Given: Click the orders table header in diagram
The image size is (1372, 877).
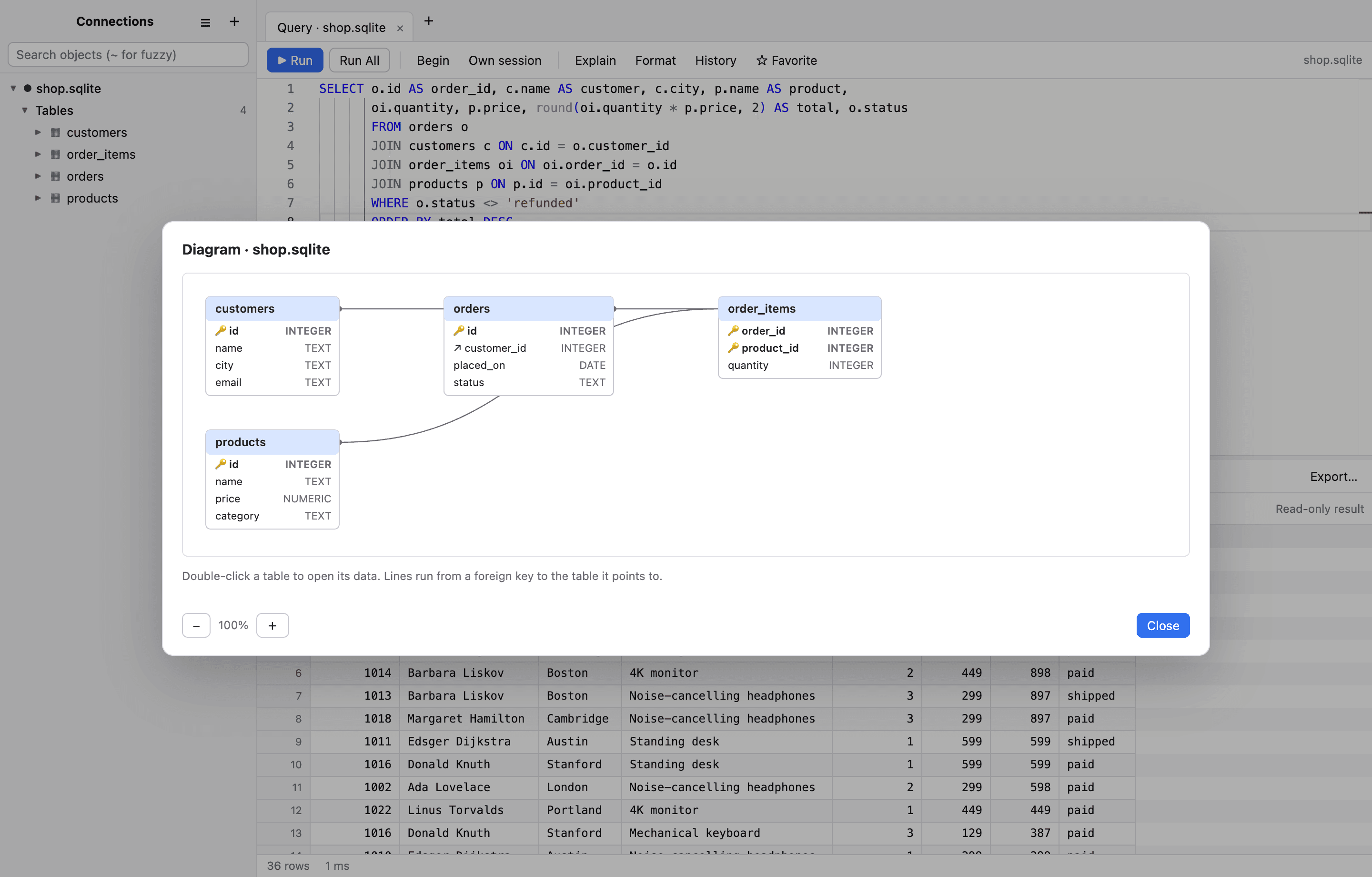Looking at the screenshot, I should click(528, 308).
